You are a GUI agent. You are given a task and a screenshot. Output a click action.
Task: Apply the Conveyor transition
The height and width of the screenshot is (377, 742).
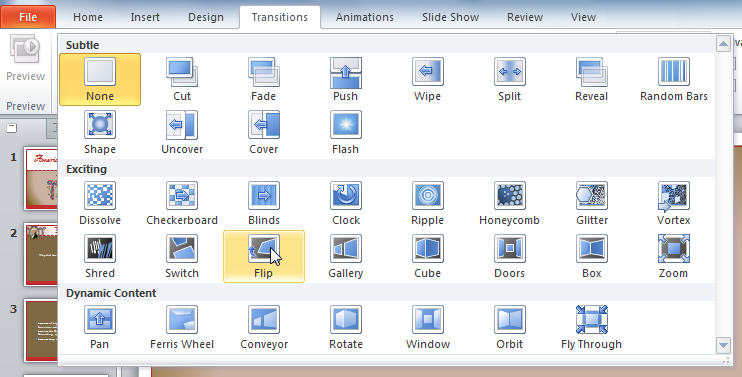point(264,327)
